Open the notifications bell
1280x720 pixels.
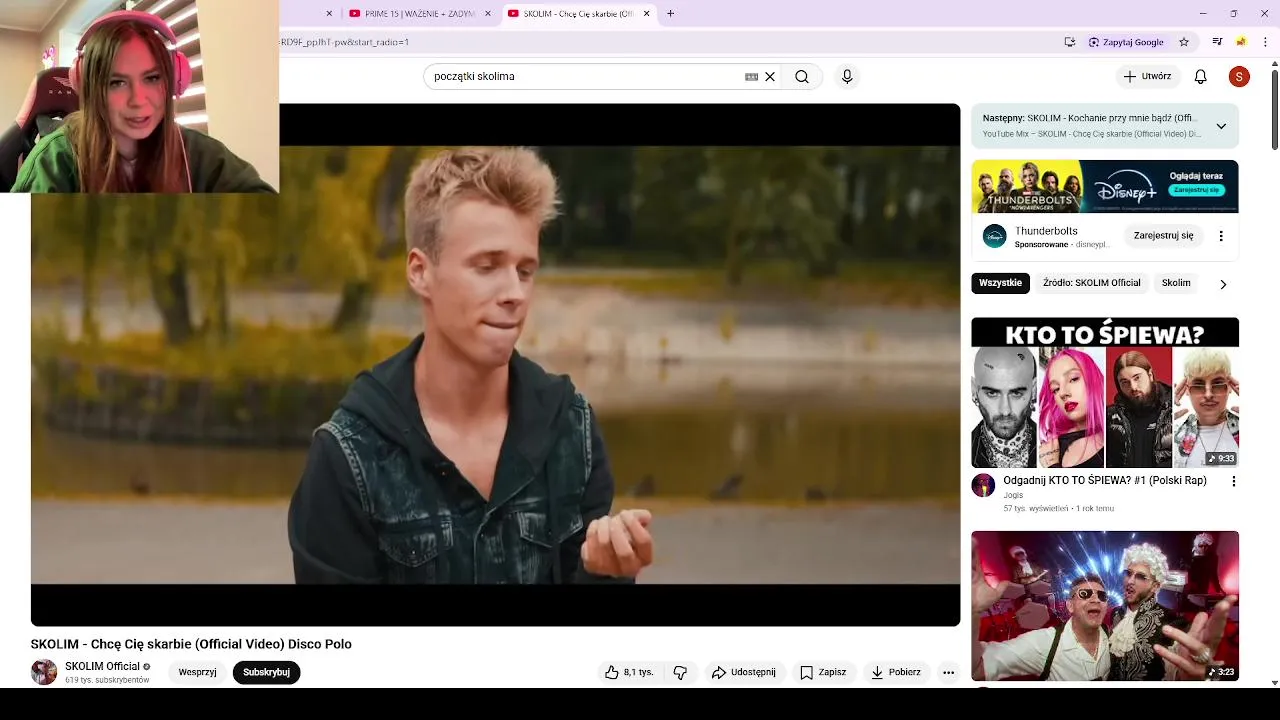1201,77
